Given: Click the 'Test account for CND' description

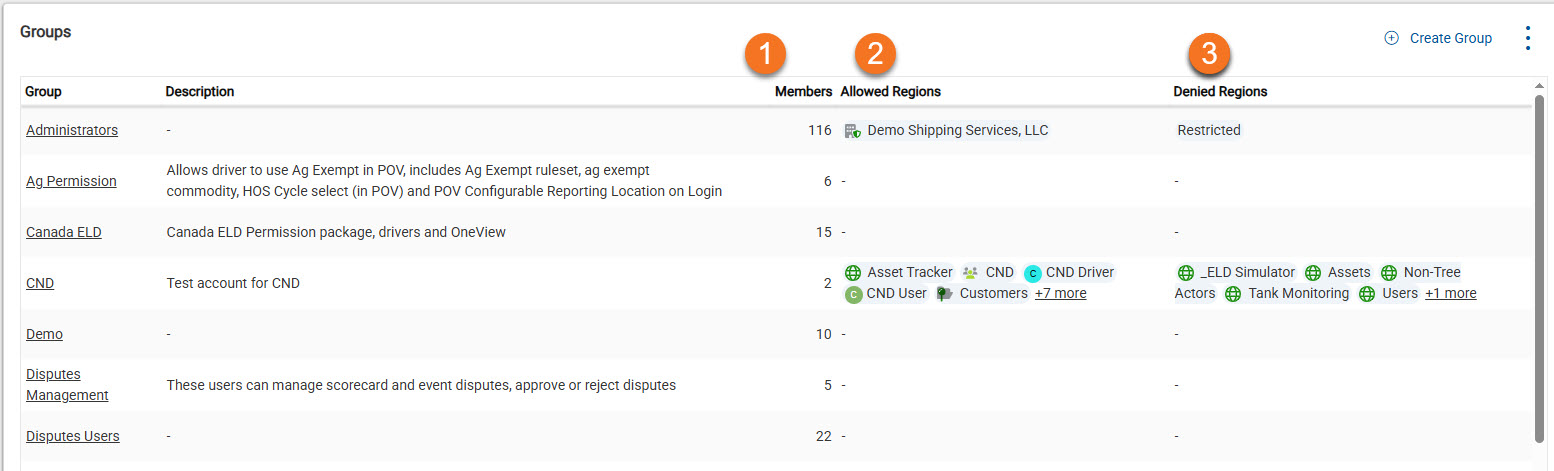Looking at the screenshot, I should pos(233,283).
